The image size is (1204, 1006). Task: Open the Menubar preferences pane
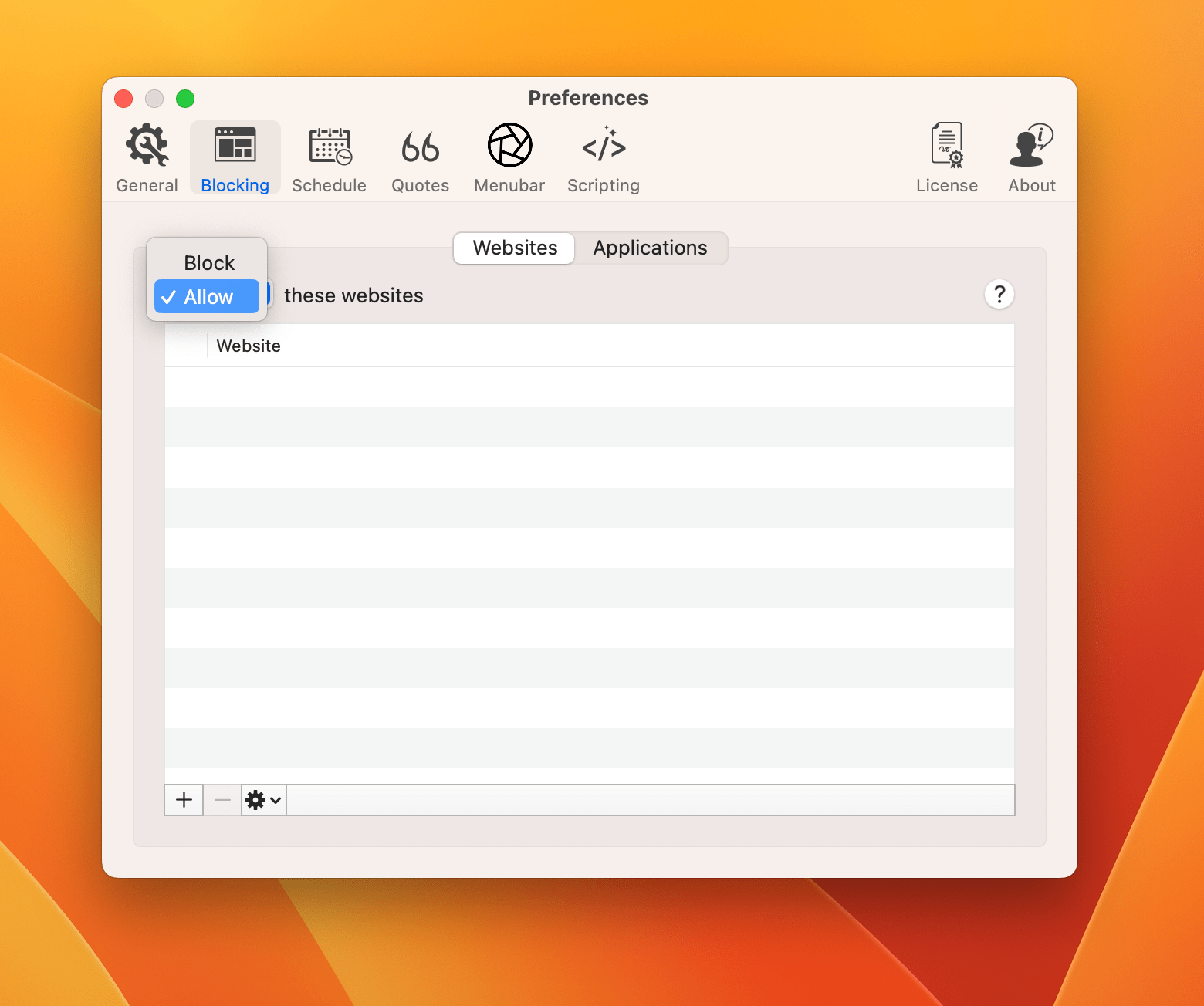click(509, 158)
